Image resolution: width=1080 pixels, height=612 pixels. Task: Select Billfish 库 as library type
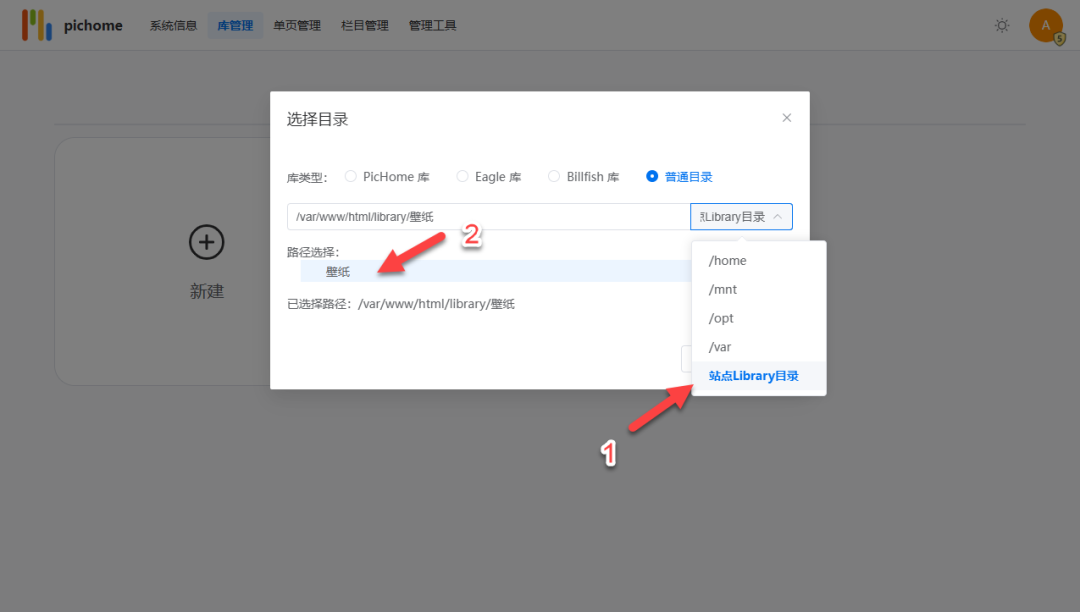pos(554,176)
